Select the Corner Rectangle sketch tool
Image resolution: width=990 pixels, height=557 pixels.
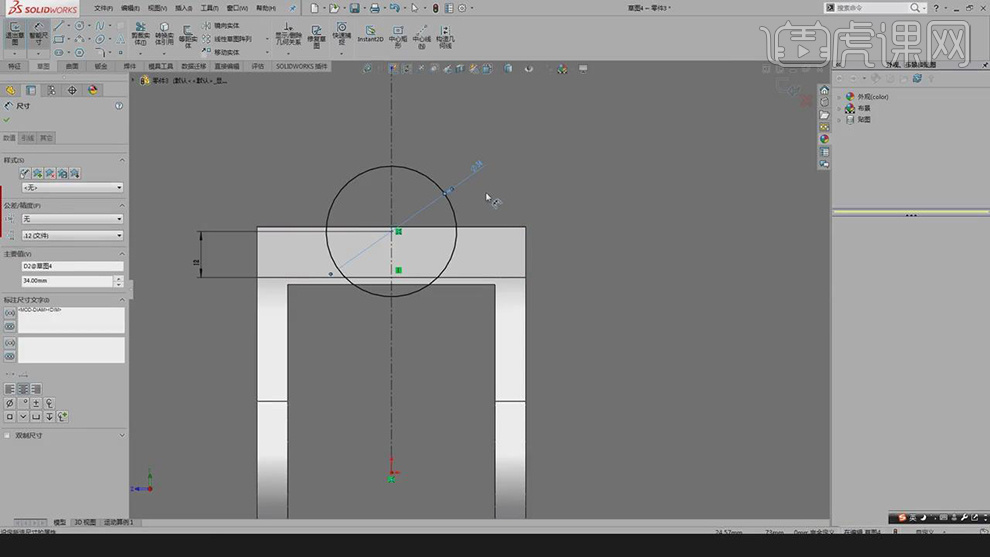pyautogui.click(x=59, y=39)
